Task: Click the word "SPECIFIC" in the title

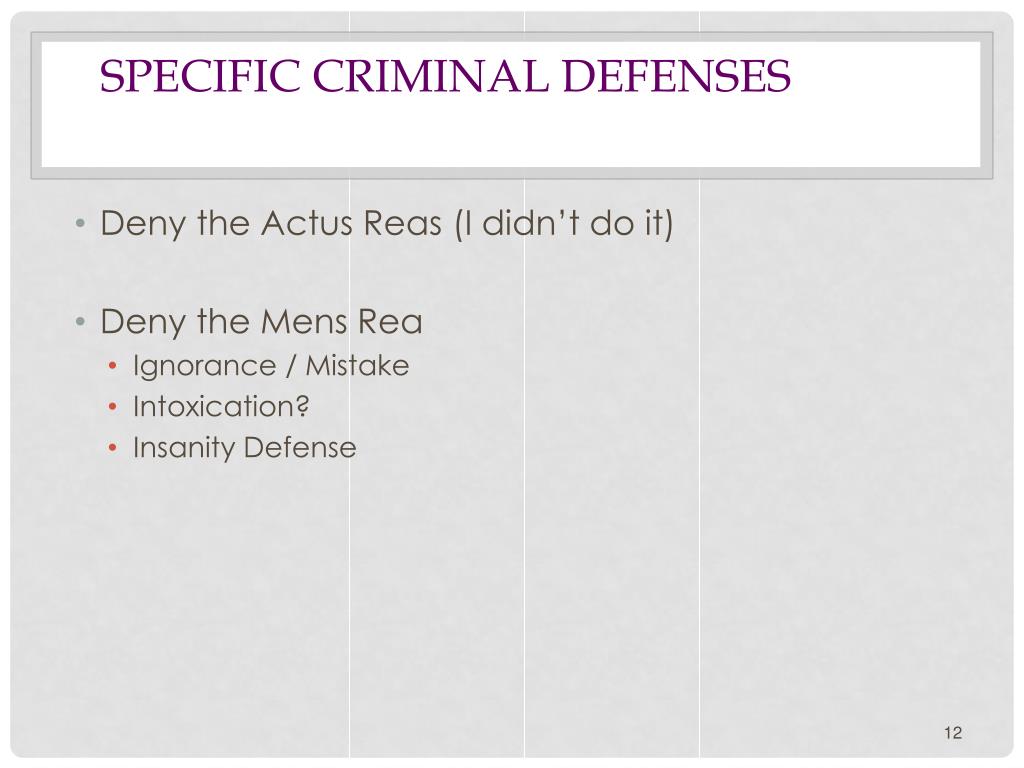Action: (200, 76)
